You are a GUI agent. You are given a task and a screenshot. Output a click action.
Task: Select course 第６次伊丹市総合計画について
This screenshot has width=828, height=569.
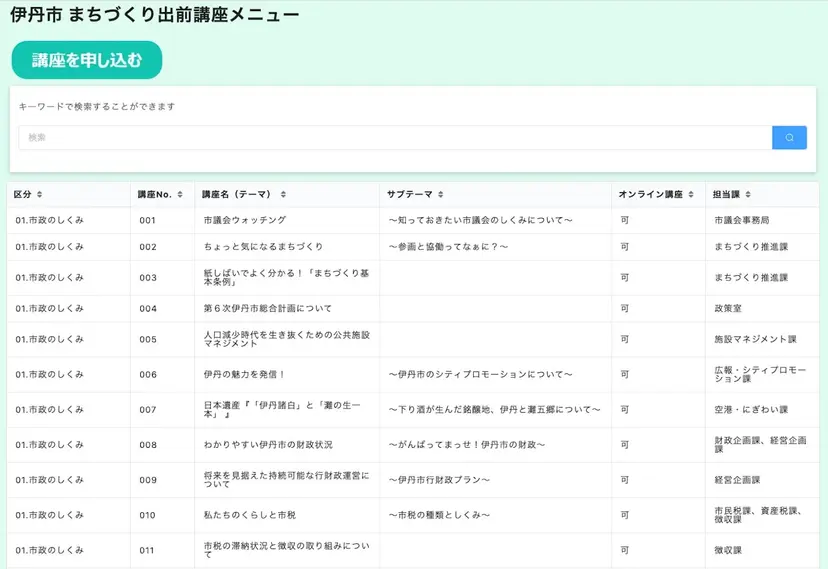[268, 308]
